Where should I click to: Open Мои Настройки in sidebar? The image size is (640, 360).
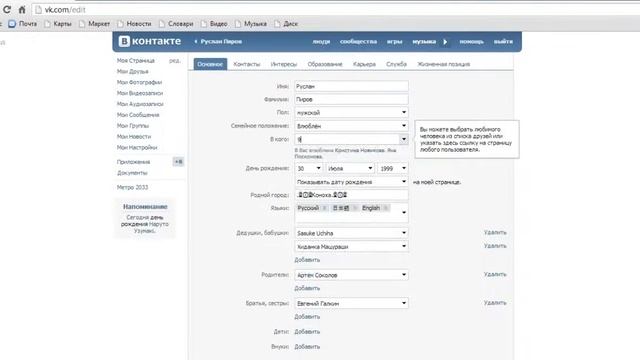tap(137, 147)
